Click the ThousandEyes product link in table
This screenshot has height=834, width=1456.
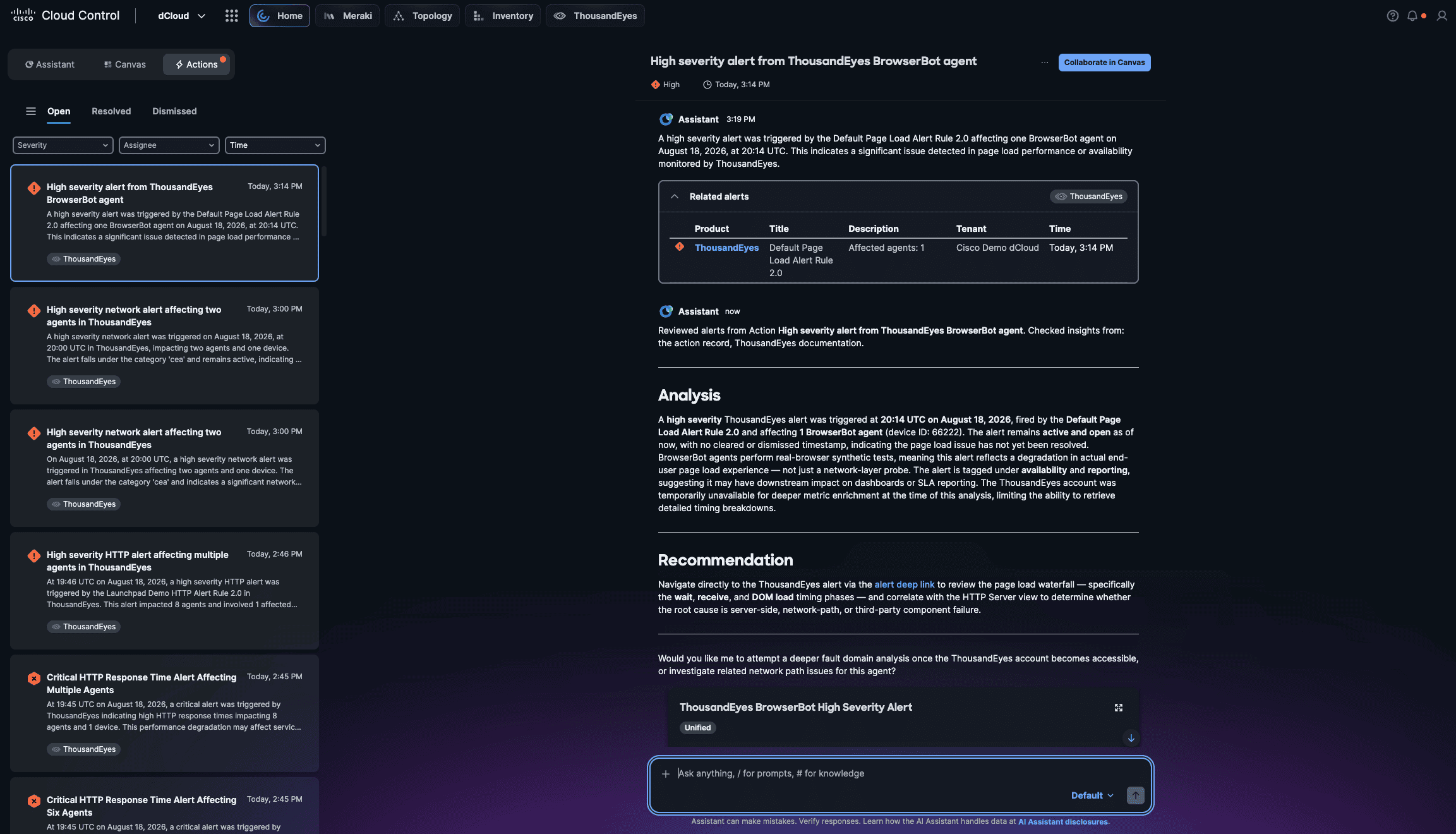(x=726, y=248)
